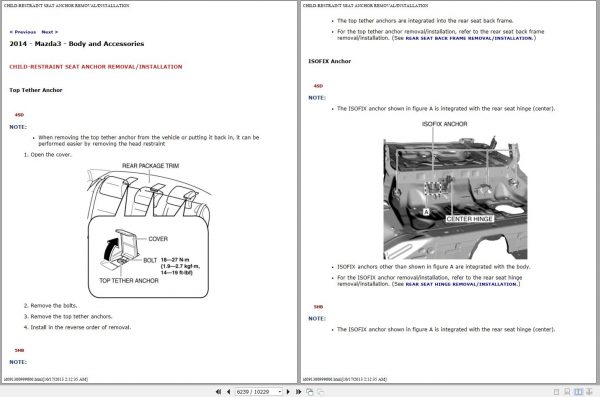Screen dimensions: 600x397
Task: Click the red heading CHILD-RESTRAINT SEAT ANCHOR REMOVAL/INSTALLATION
Action: click(96, 67)
